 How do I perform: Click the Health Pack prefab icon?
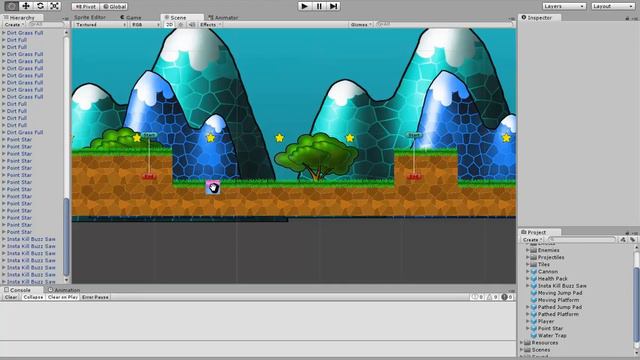(x=533, y=278)
